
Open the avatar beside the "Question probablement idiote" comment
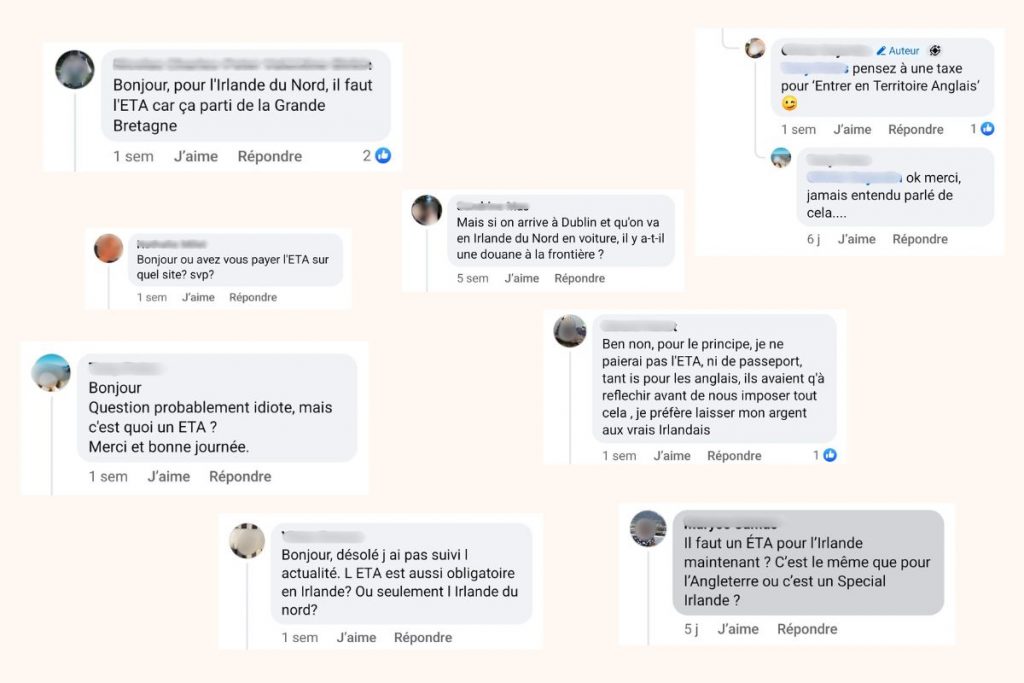point(51,372)
